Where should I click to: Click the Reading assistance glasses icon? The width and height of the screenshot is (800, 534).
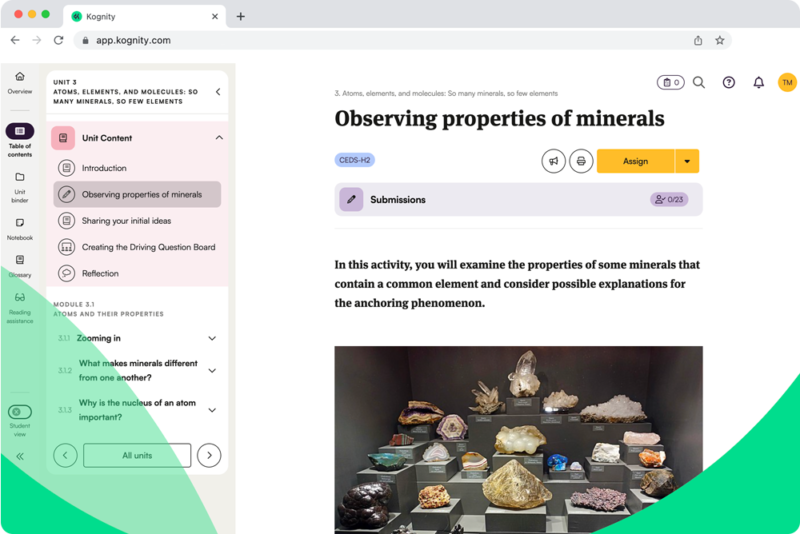click(20, 297)
